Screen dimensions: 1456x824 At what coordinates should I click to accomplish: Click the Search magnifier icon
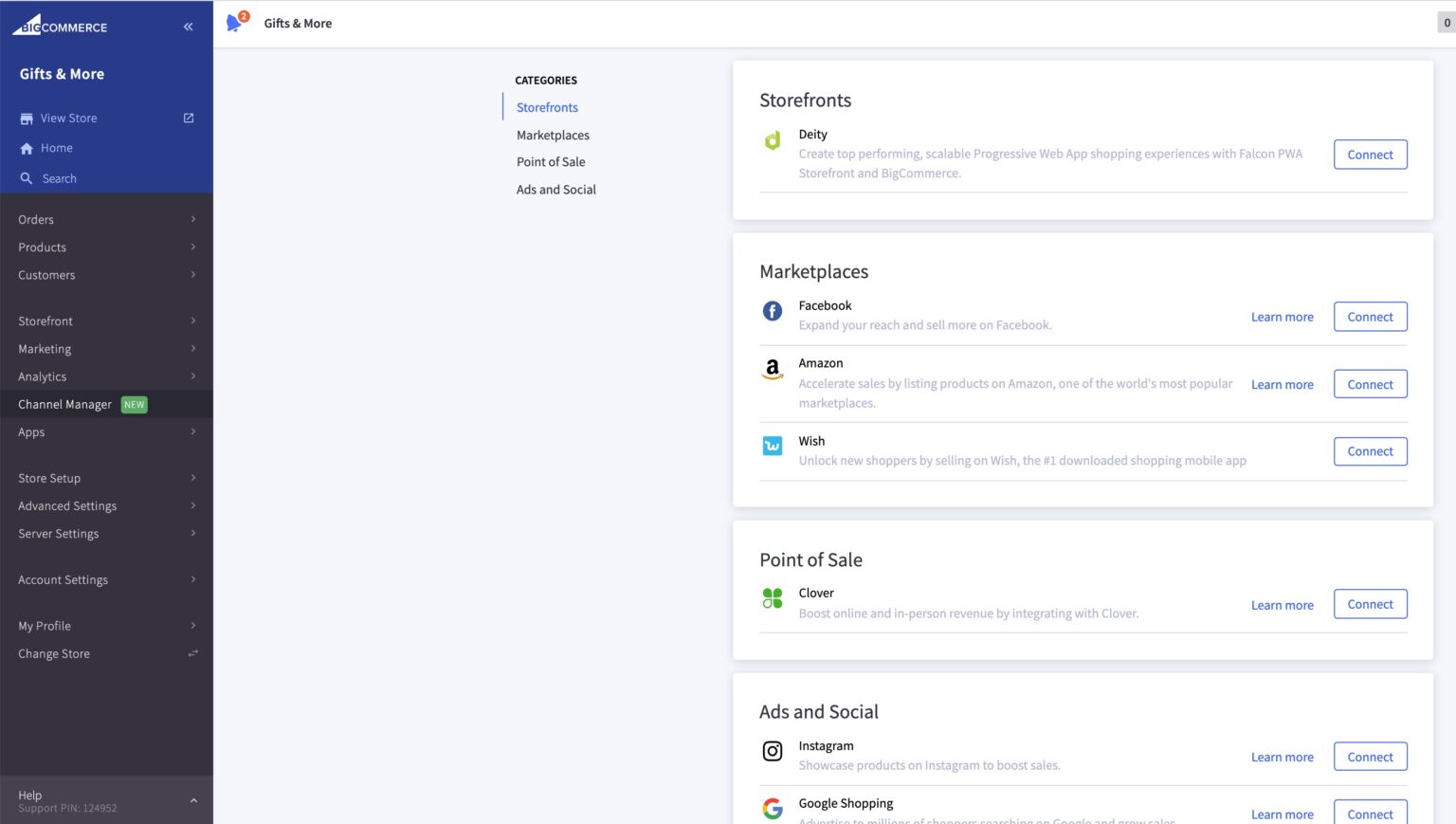[x=27, y=178]
